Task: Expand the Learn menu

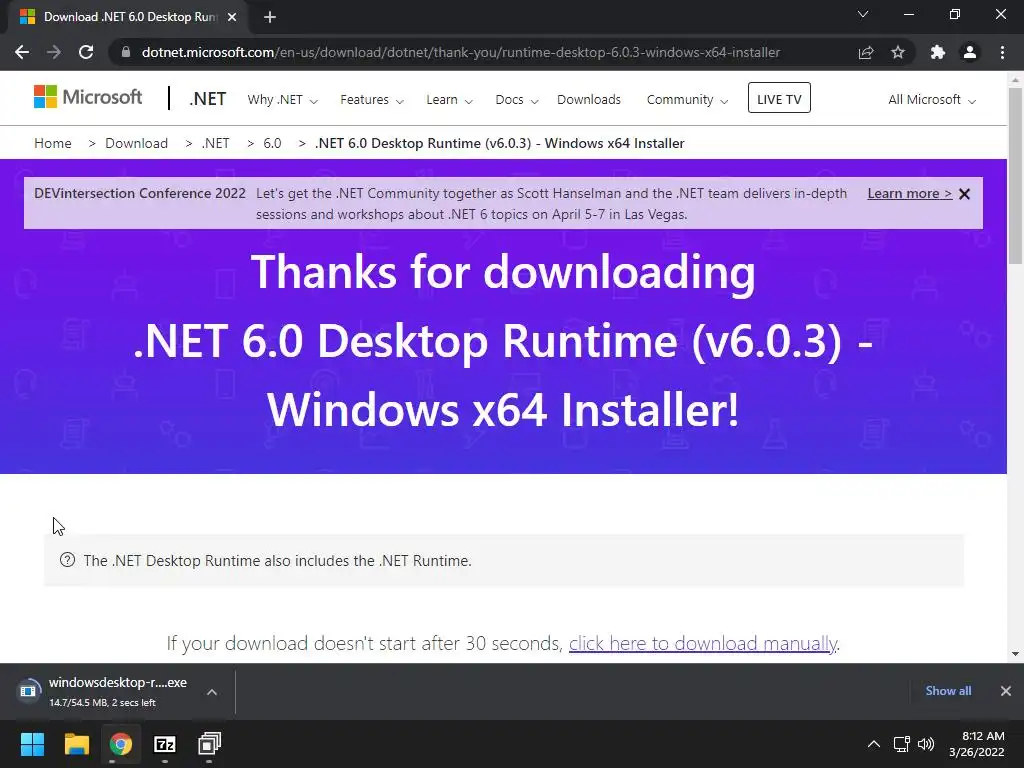Action: coord(449,100)
